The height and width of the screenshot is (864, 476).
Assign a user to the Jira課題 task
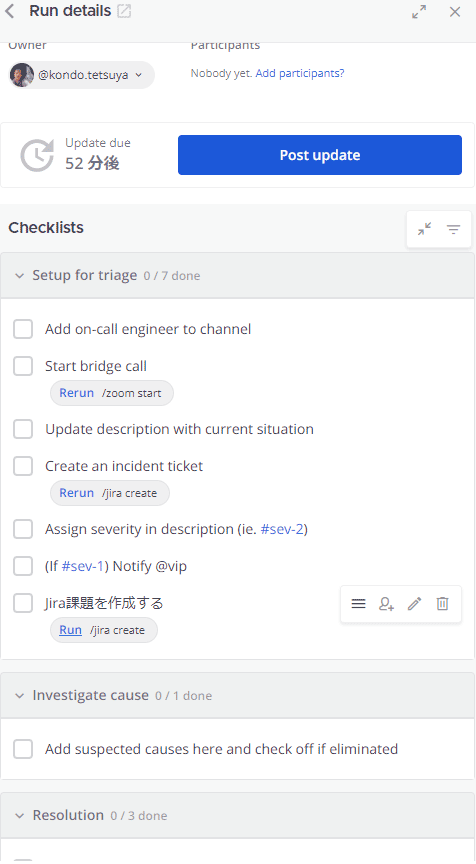point(387,604)
